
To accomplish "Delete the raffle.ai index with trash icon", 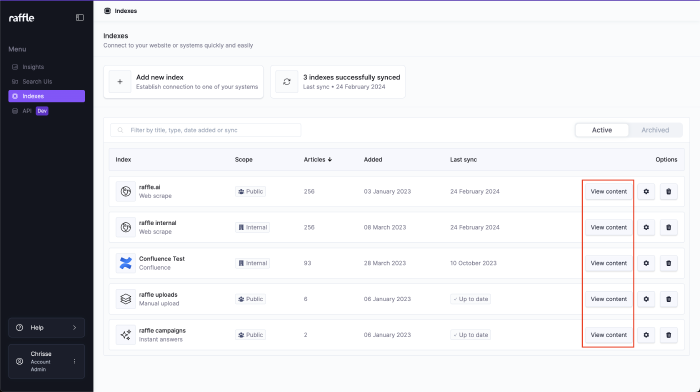I will (x=668, y=192).
